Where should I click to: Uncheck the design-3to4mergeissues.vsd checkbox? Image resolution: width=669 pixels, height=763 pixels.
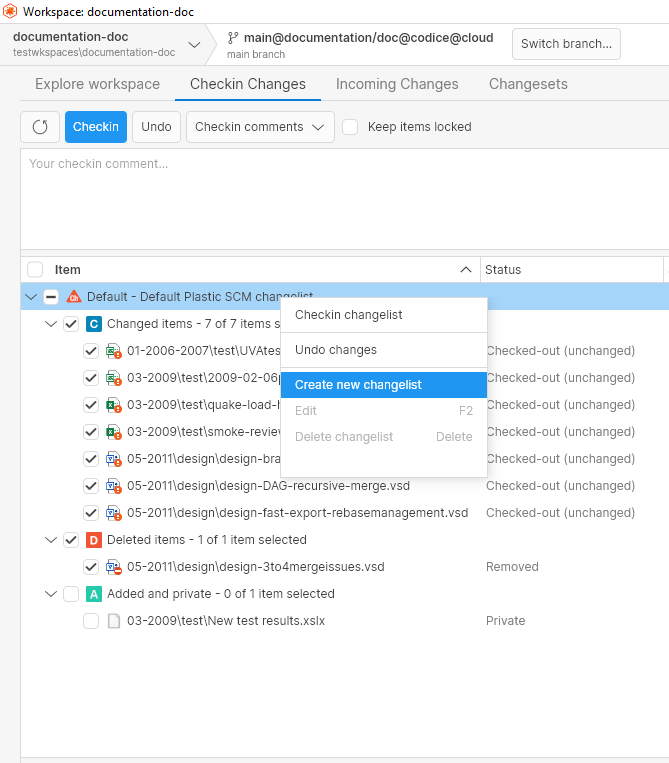coord(91,567)
